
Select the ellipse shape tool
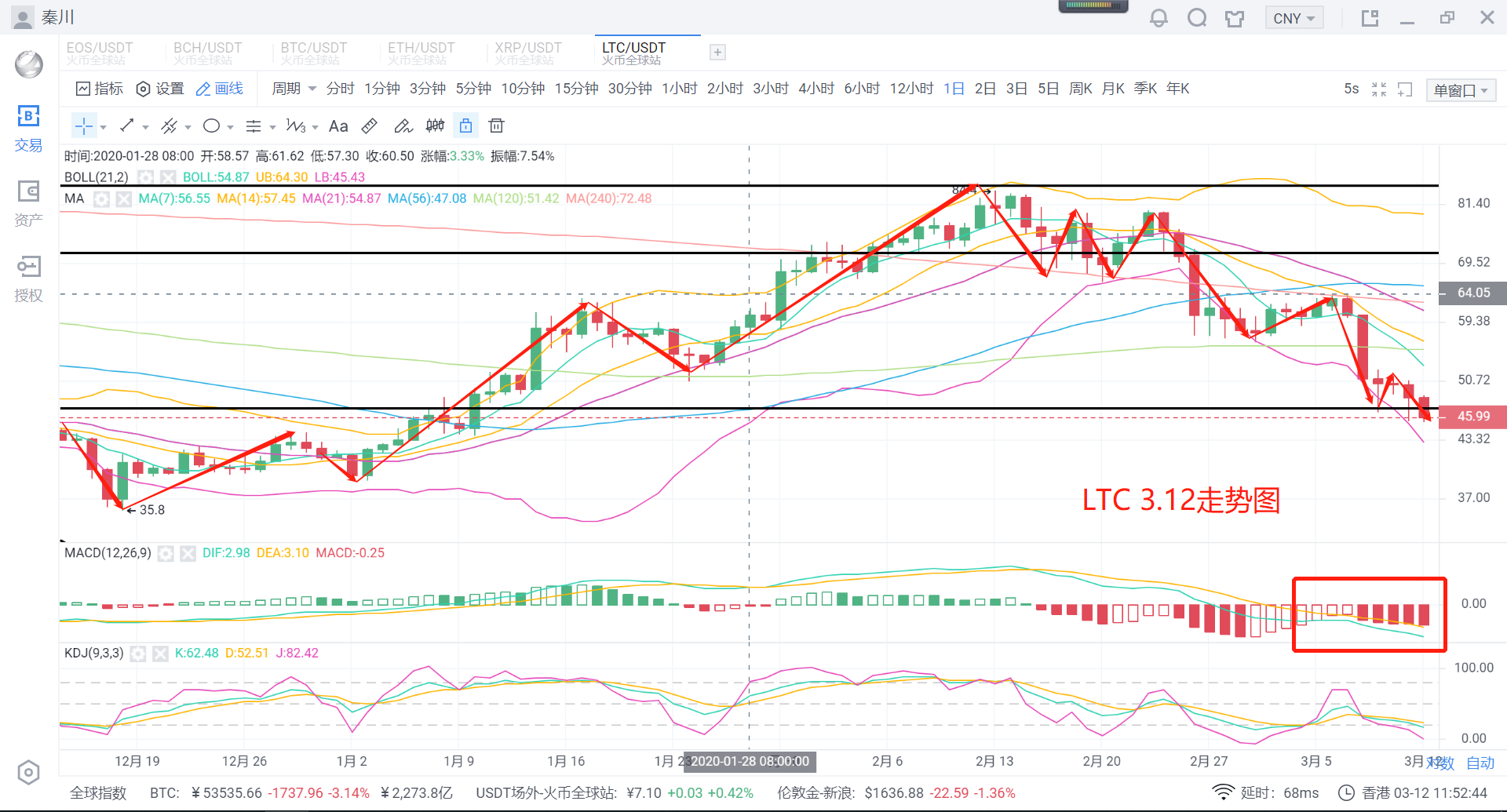click(211, 126)
